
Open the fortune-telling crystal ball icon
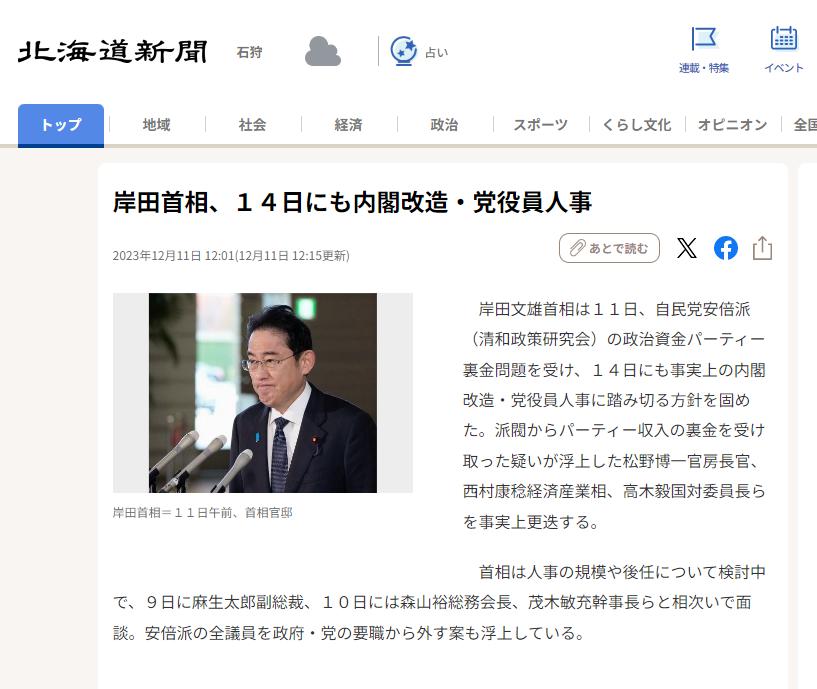click(x=404, y=51)
